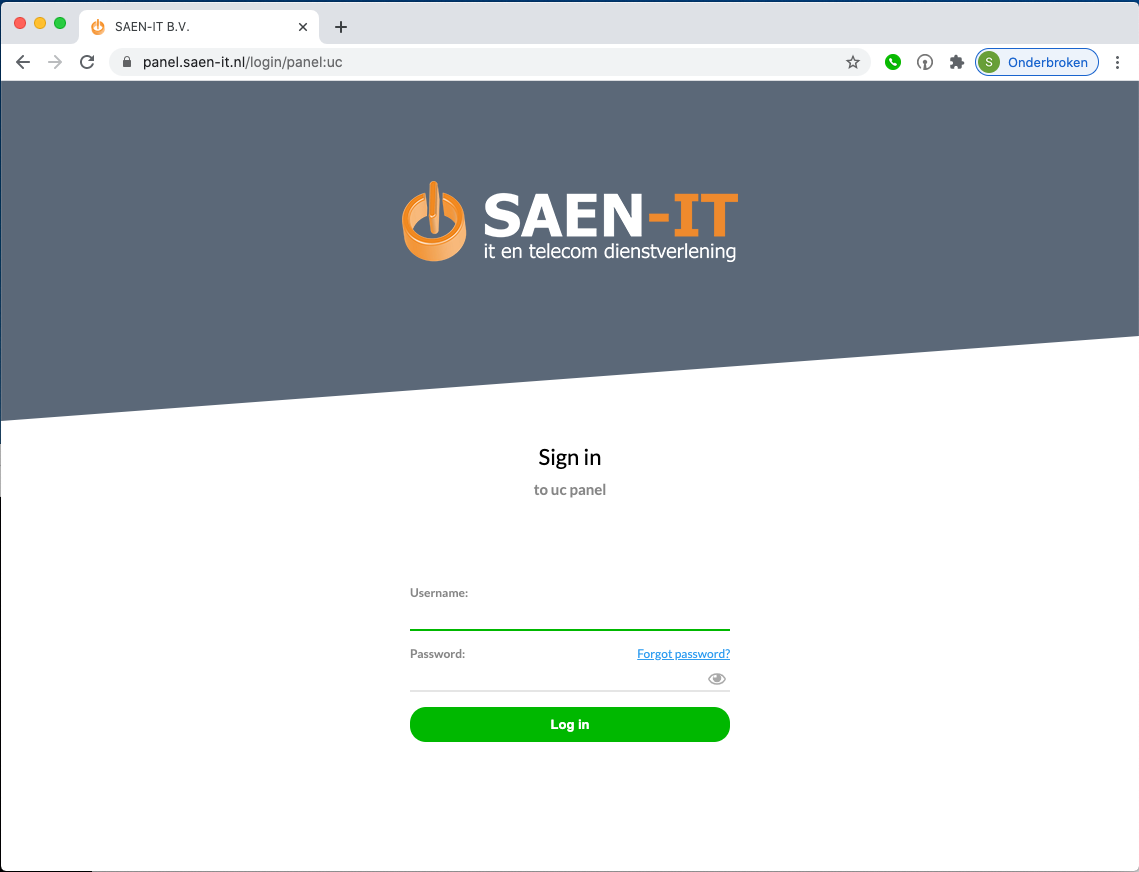Click the browser forward arrow
The width and height of the screenshot is (1139, 872).
pyautogui.click(x=54, y=62)
